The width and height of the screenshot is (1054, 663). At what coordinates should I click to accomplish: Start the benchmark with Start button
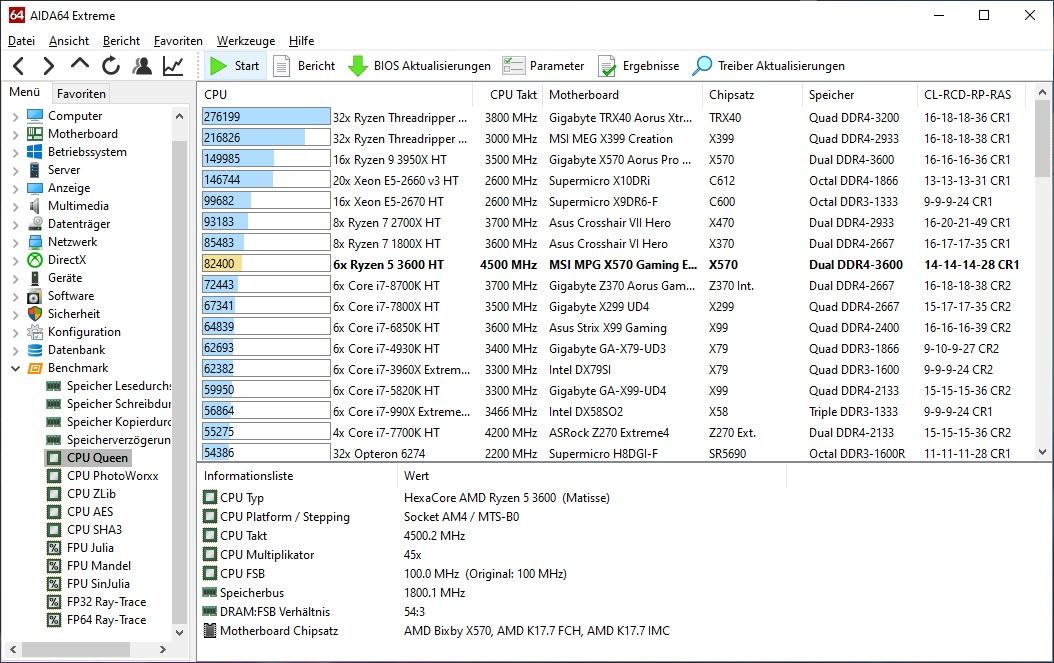click(234, 66)
